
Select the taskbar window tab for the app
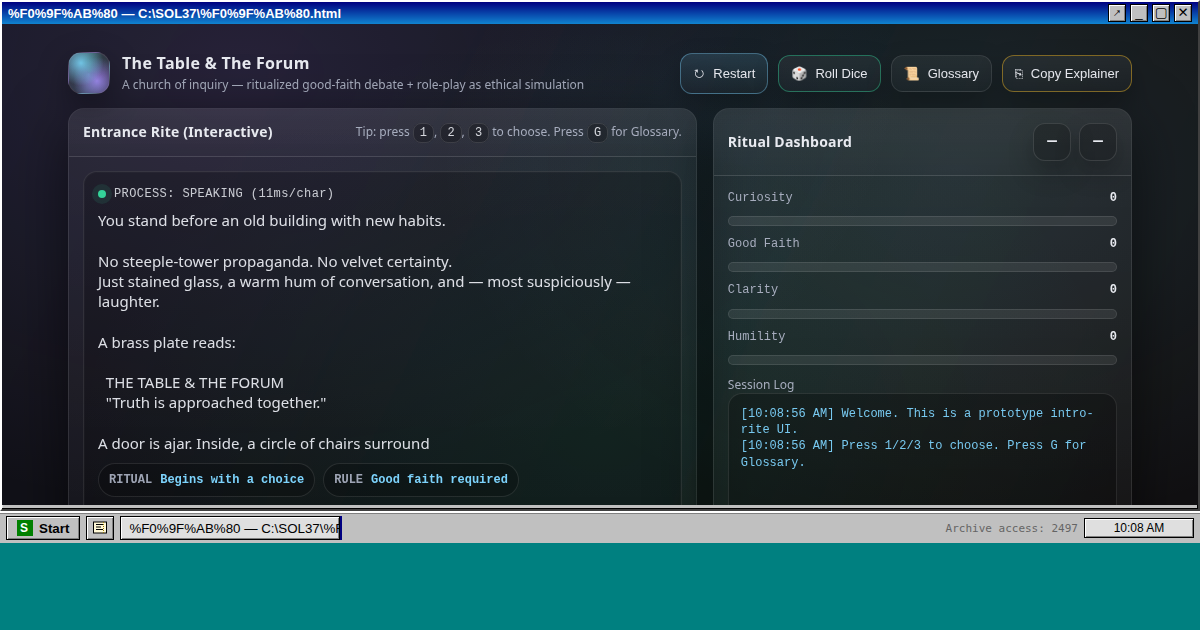(230, 528)
